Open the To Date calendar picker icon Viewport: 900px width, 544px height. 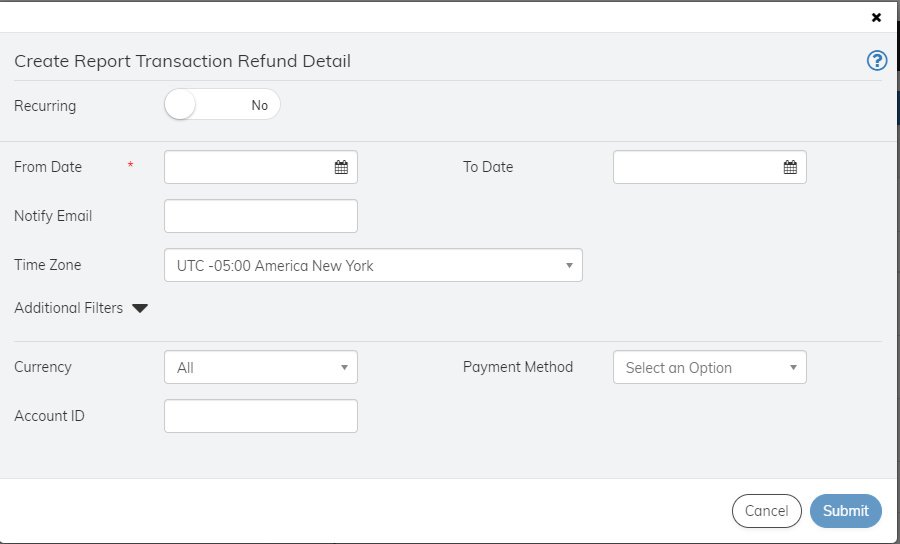[790, 167]
